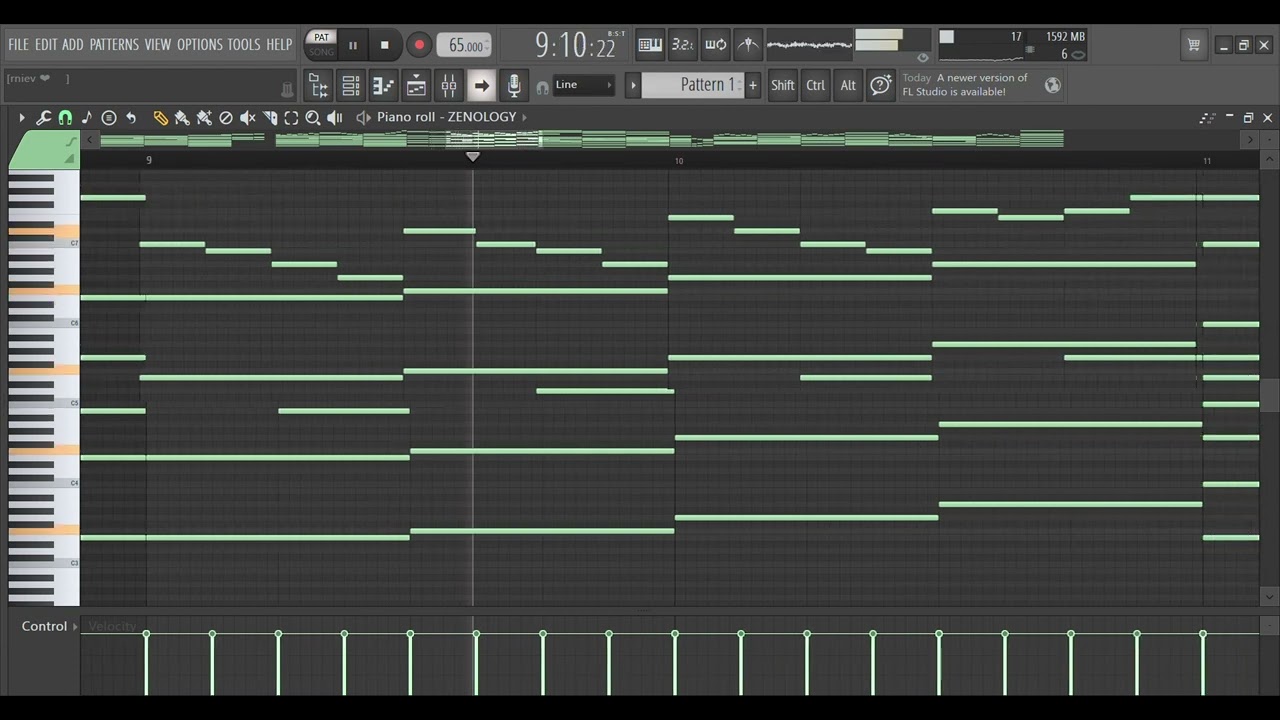Click the newer version available notice
Viewport: 1280px width, 720px height.
coord(965,85)
